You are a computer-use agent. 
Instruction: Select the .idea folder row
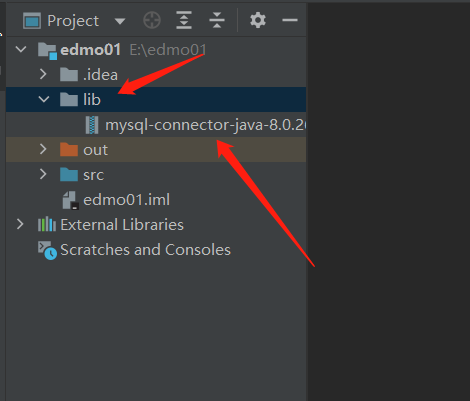(156, 75)
